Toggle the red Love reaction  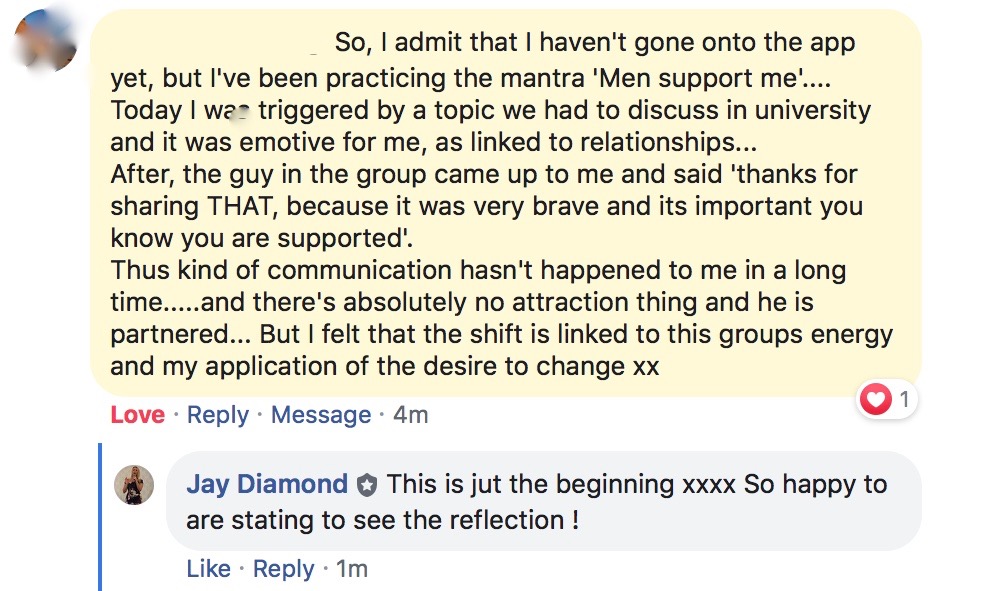pyautogui.click(x=137, y=415)
